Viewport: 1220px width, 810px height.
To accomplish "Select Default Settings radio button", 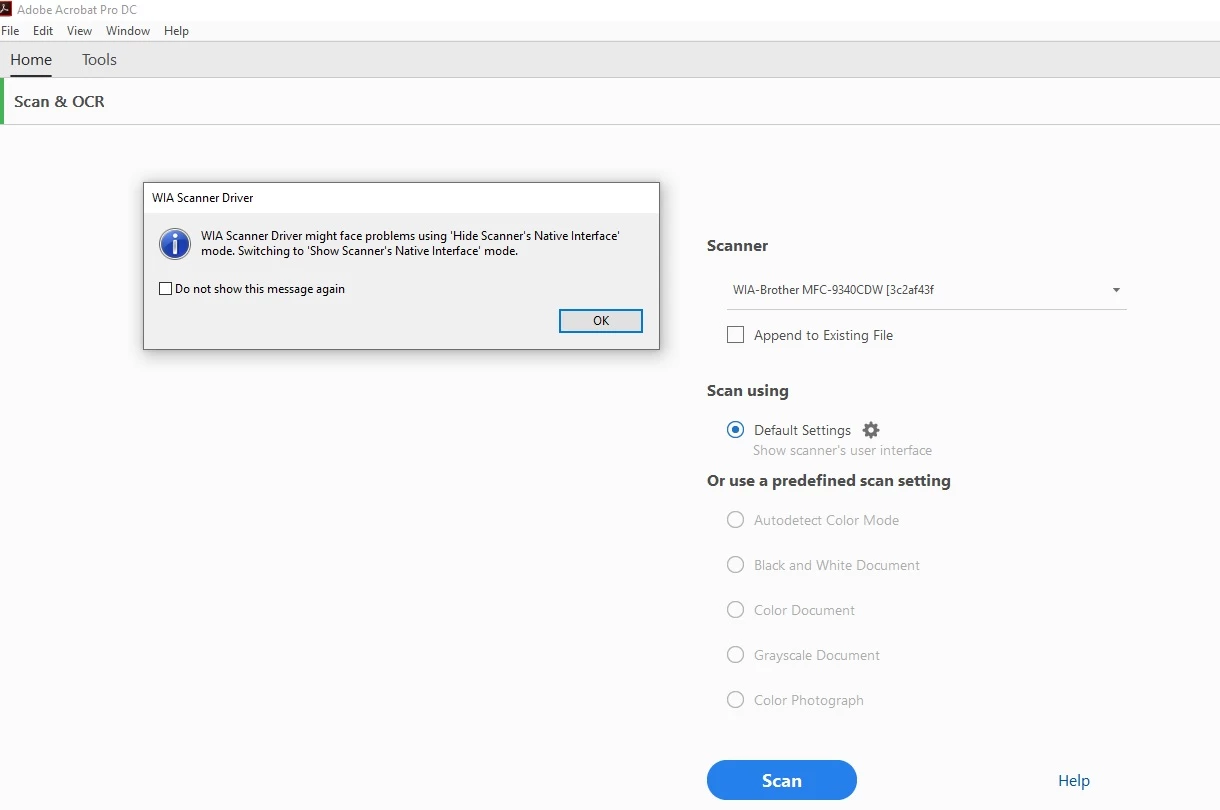I will [x=736, y=430].
